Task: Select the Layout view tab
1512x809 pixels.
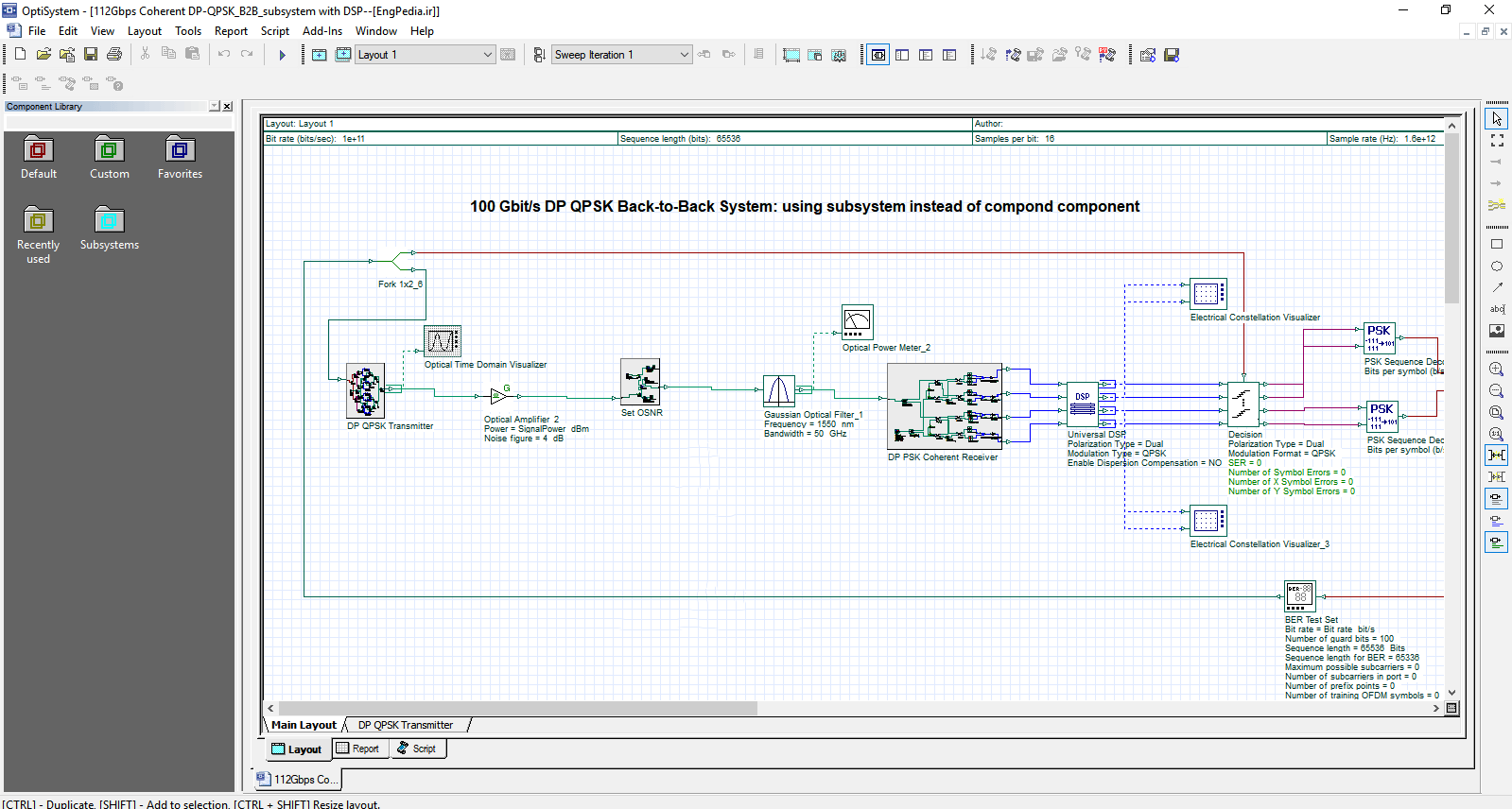Action: pos(297,749)
